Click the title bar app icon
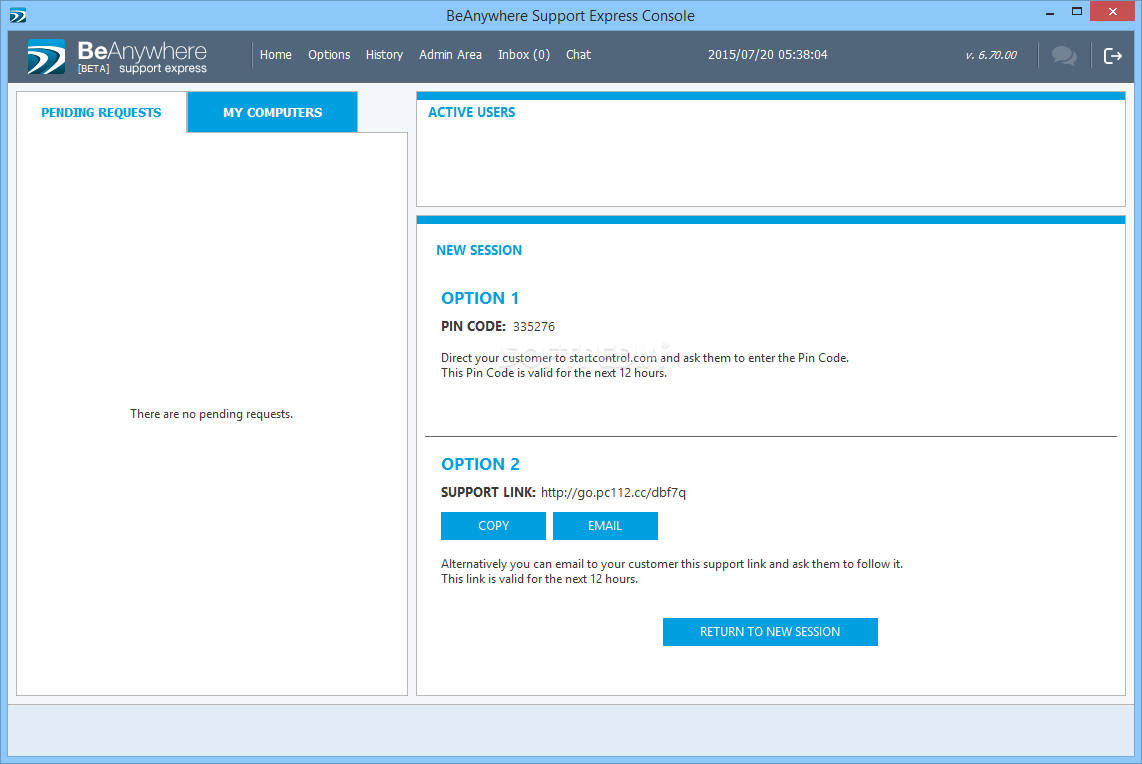 tap(17, 15)
